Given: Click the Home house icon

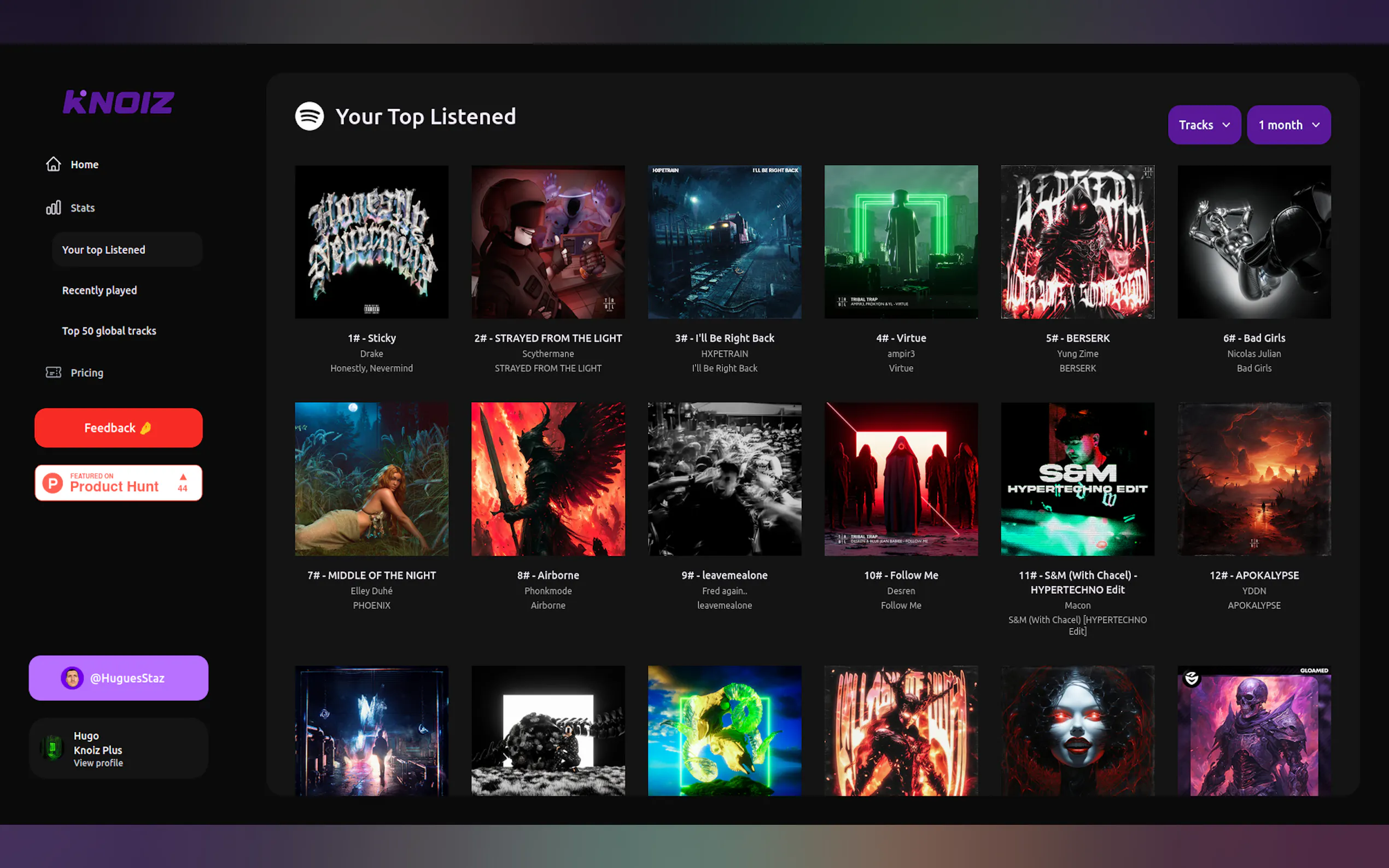Looking at the screenshot, I should coord(54,164).
